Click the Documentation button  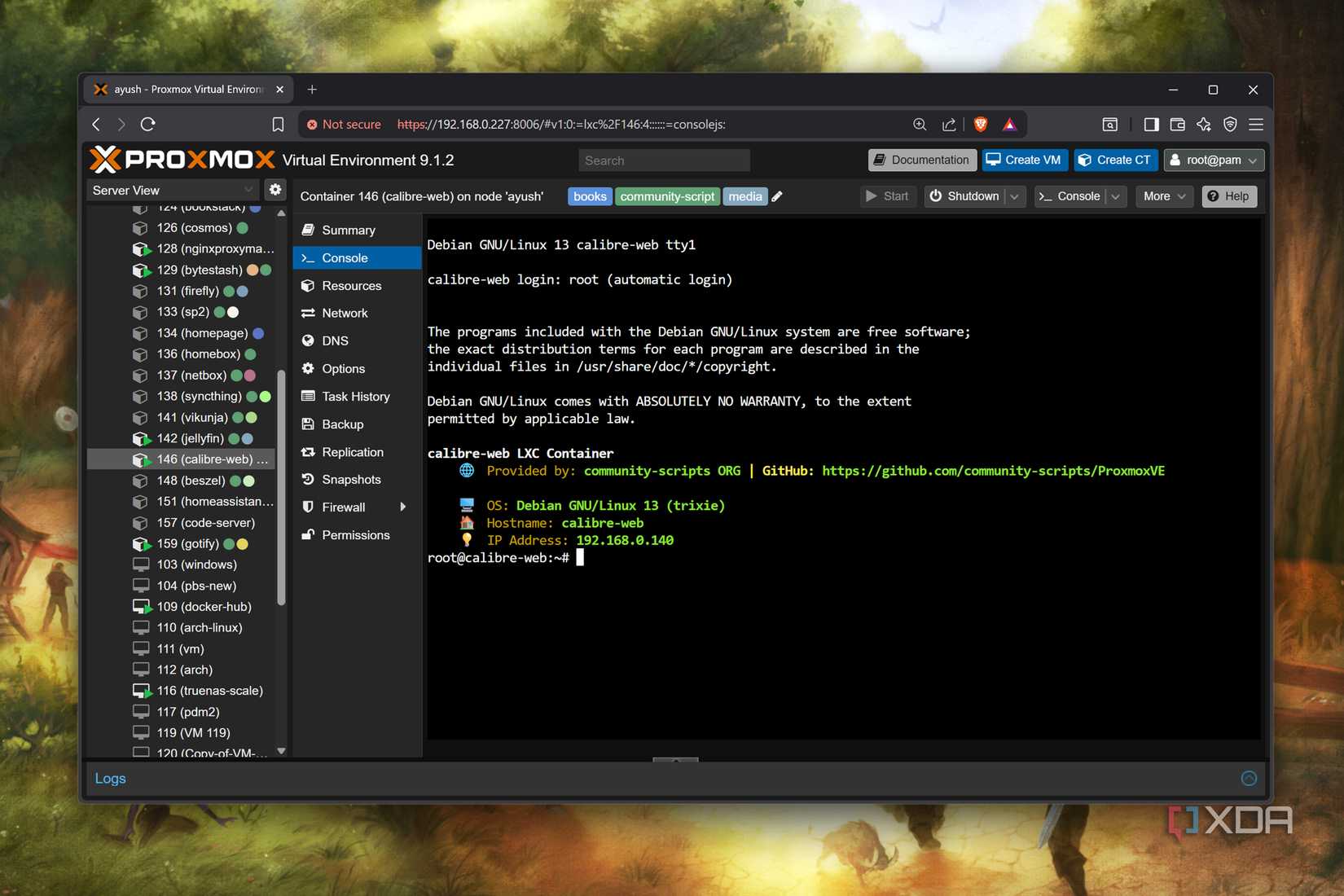tap(922, 160)
